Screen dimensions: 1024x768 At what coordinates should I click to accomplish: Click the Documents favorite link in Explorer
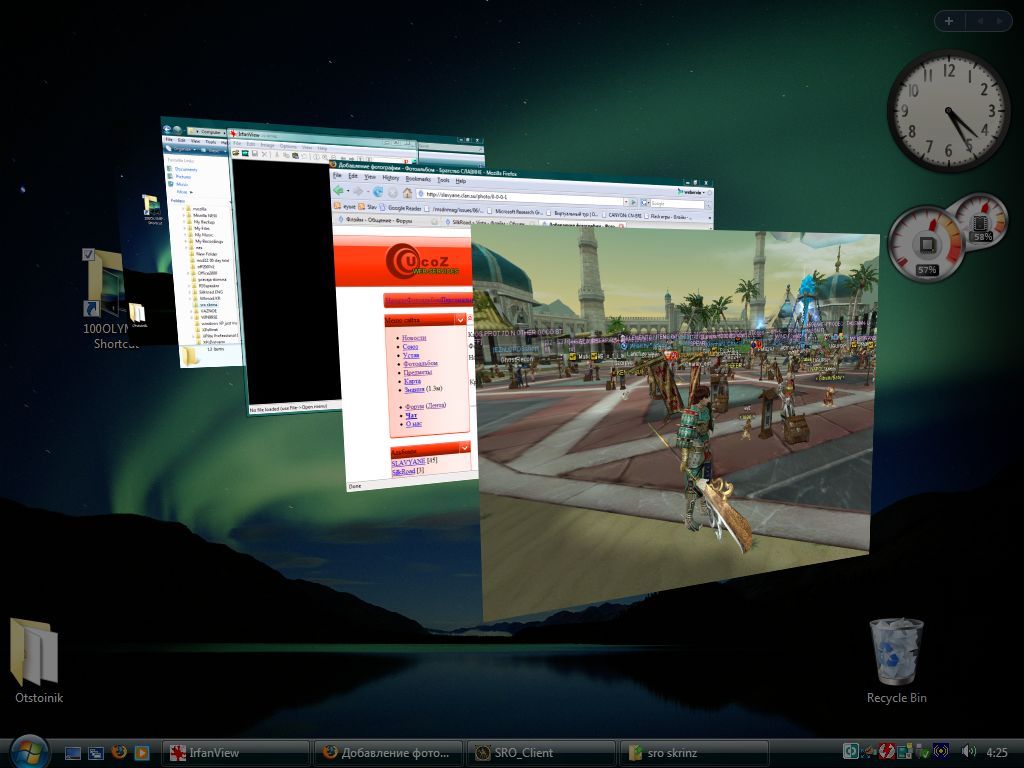click(x=186, y=169)
